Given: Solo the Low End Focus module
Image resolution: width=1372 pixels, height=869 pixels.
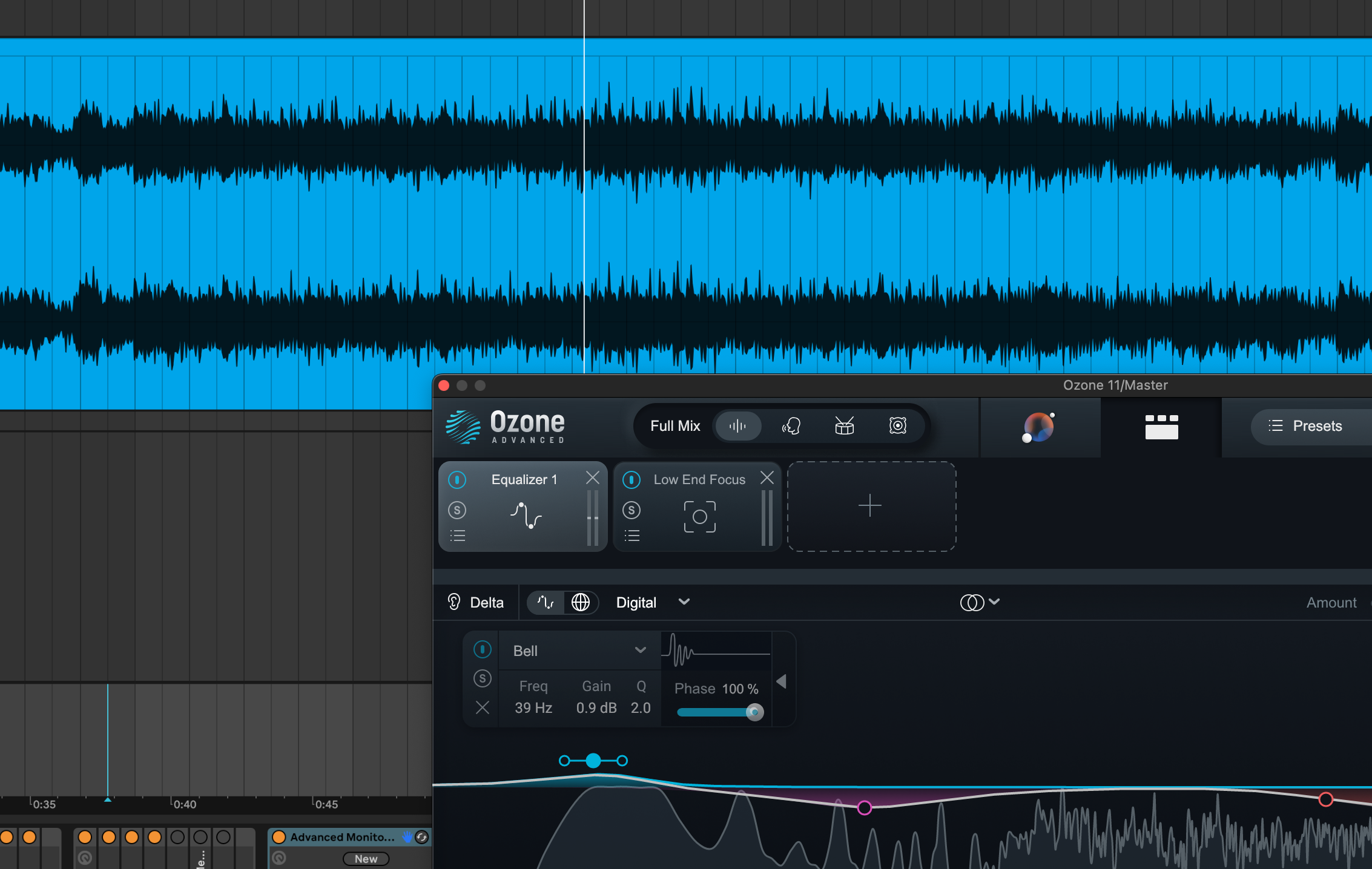Looking at the screenshot, I should click(632, 510).
